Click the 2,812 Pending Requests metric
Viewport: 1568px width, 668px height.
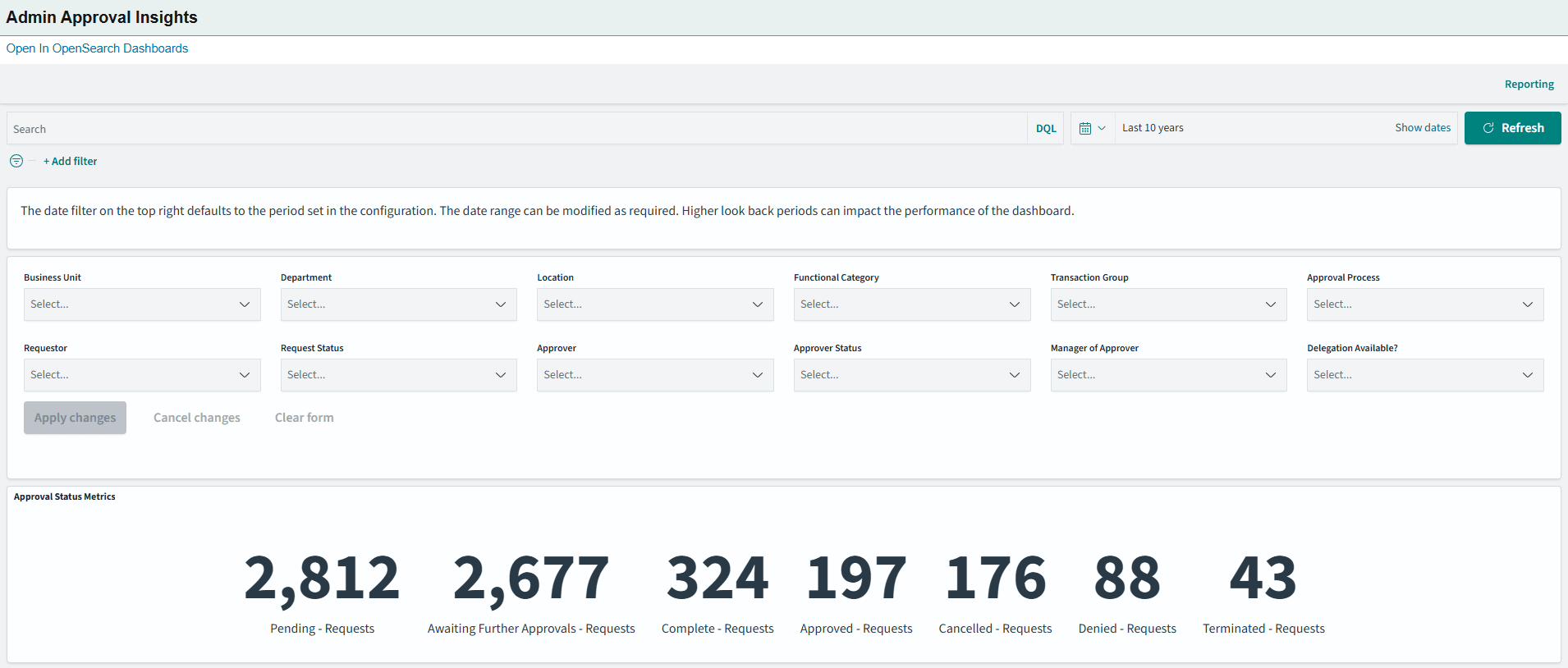pos(322,593)
